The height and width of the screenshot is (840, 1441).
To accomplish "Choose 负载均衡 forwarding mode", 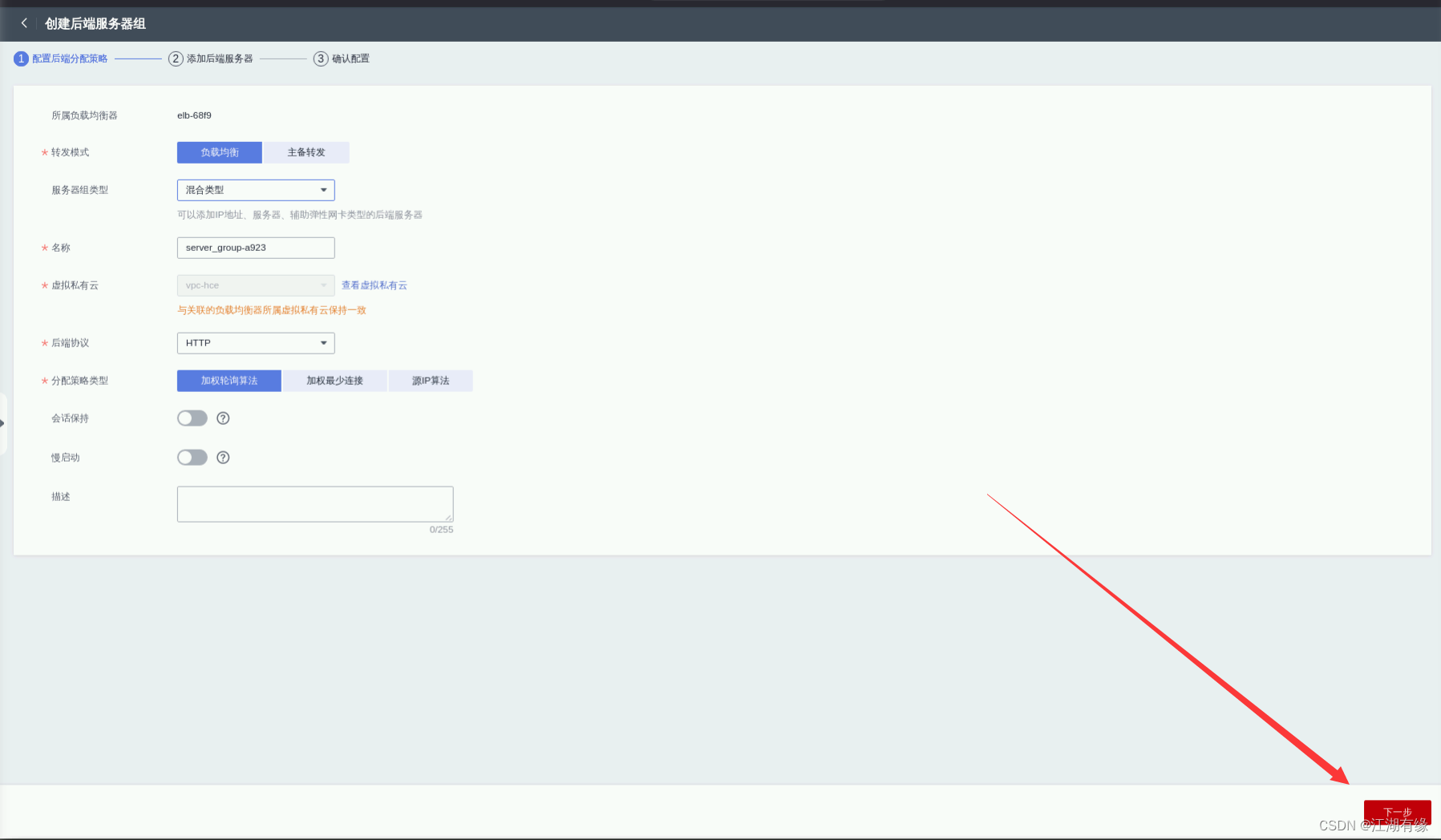I will [220, 152].
